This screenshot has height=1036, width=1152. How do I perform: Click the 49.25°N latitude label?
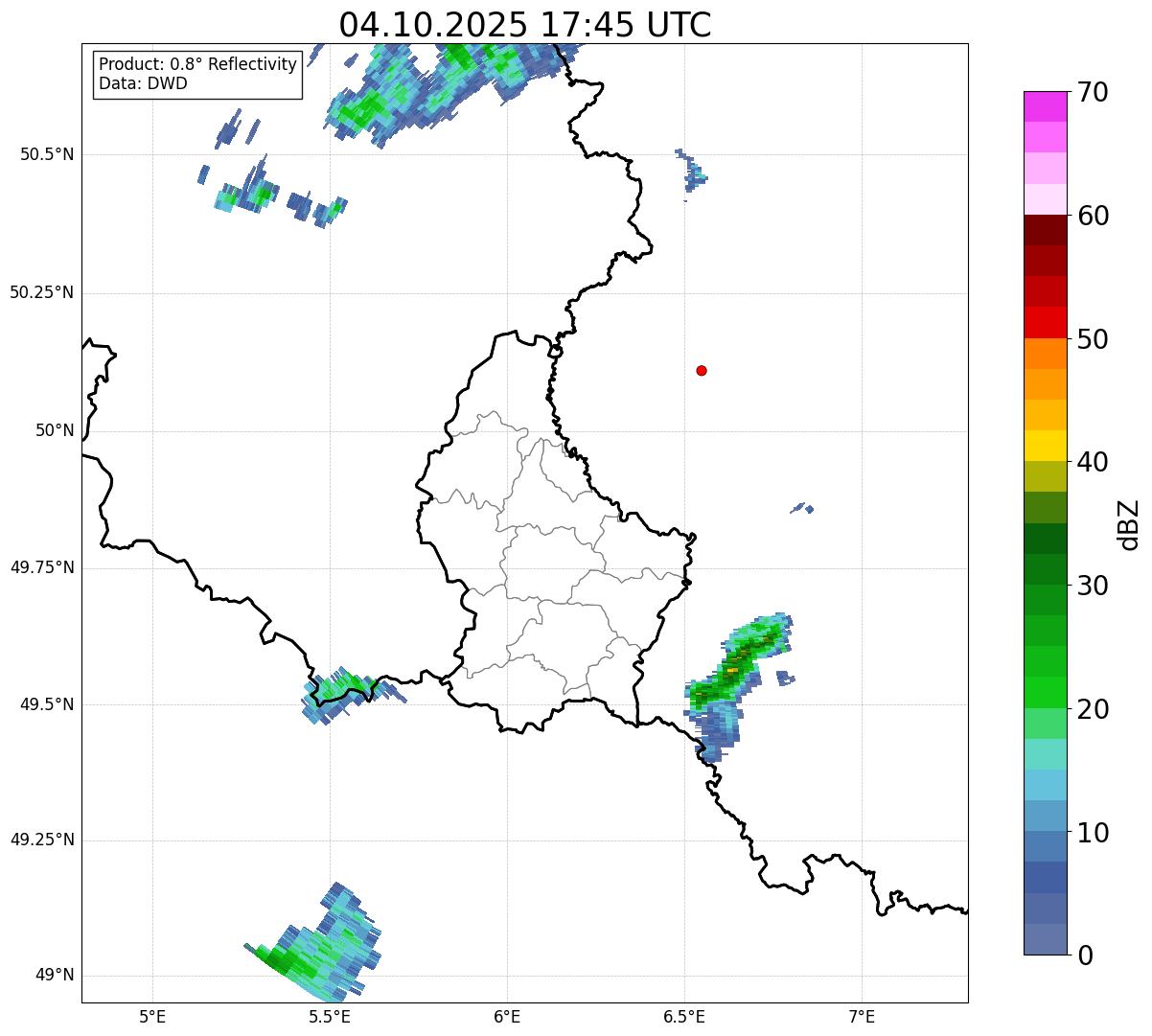[42, 840]
